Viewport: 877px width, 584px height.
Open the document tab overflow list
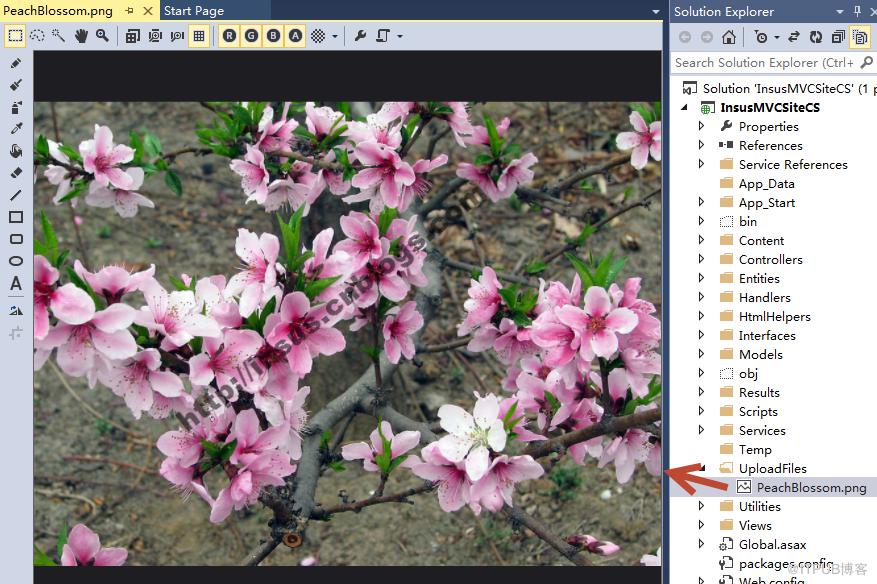(x=656, y=11)
